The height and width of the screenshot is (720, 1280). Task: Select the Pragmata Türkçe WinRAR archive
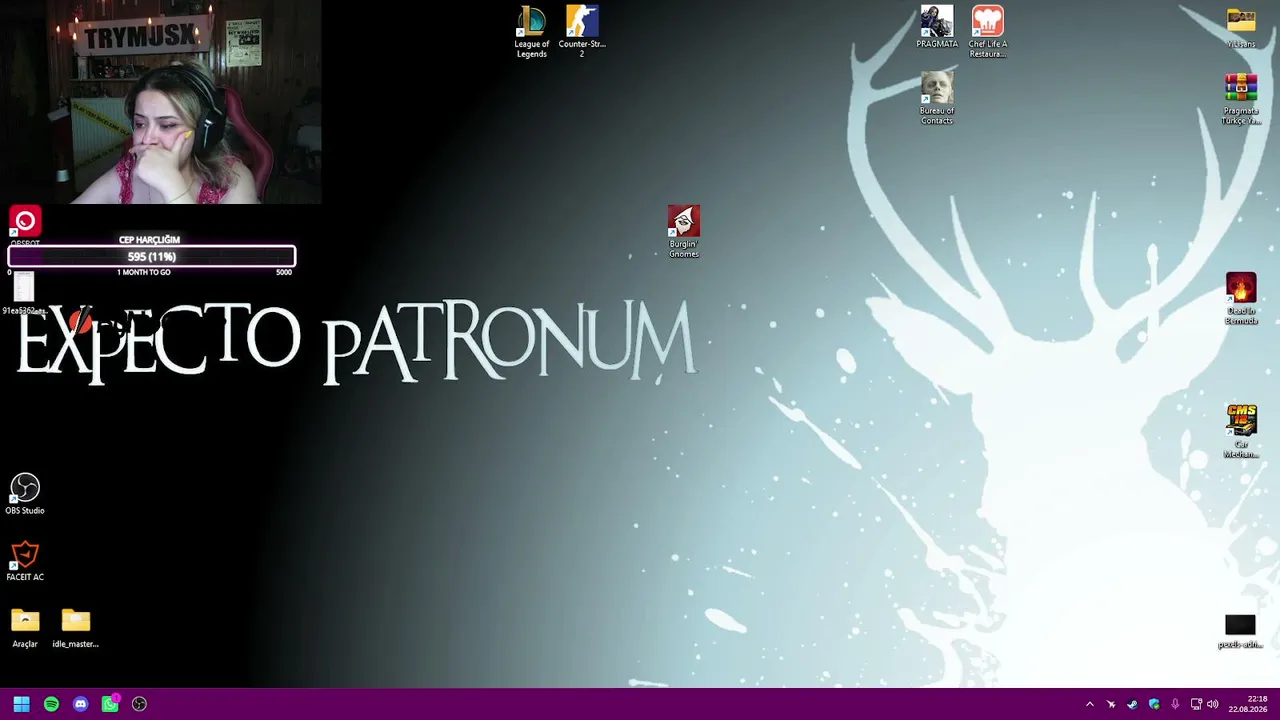(x=1241, y=99)
